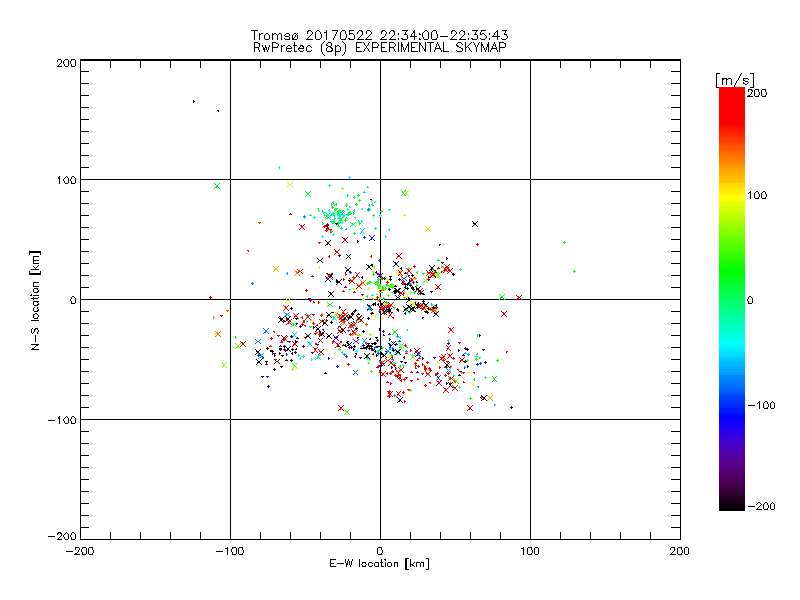Viewport: 800px width, 600px height.
Task: Click the x-axis tick label '0'
Action: [380, 551]
